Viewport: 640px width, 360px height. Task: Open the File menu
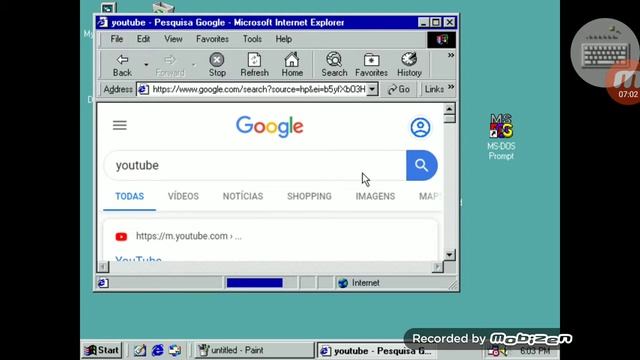point(117,39)
